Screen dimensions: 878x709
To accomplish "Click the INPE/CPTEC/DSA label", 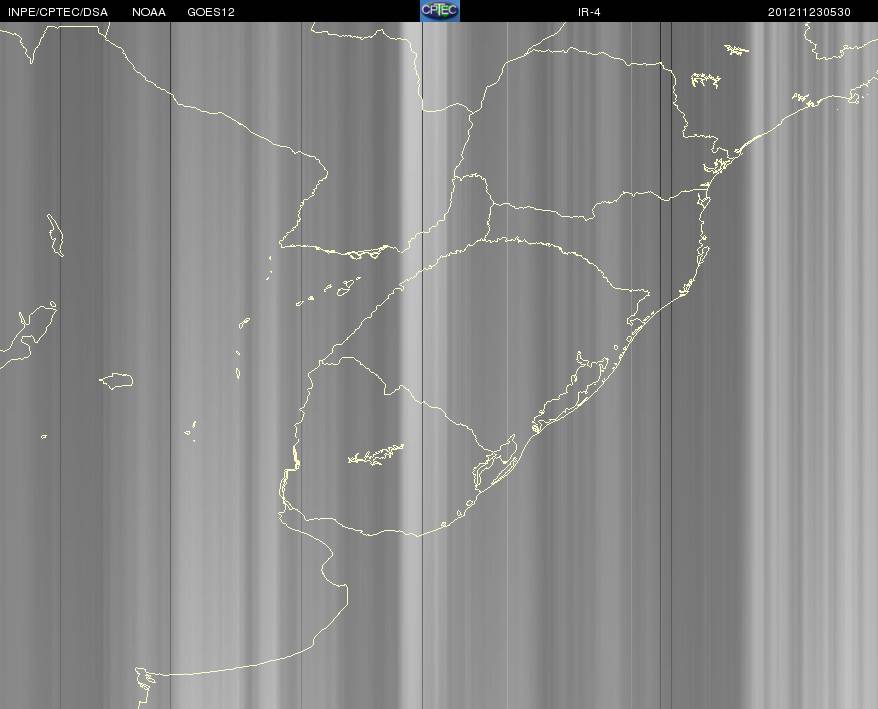I will 58,12.
